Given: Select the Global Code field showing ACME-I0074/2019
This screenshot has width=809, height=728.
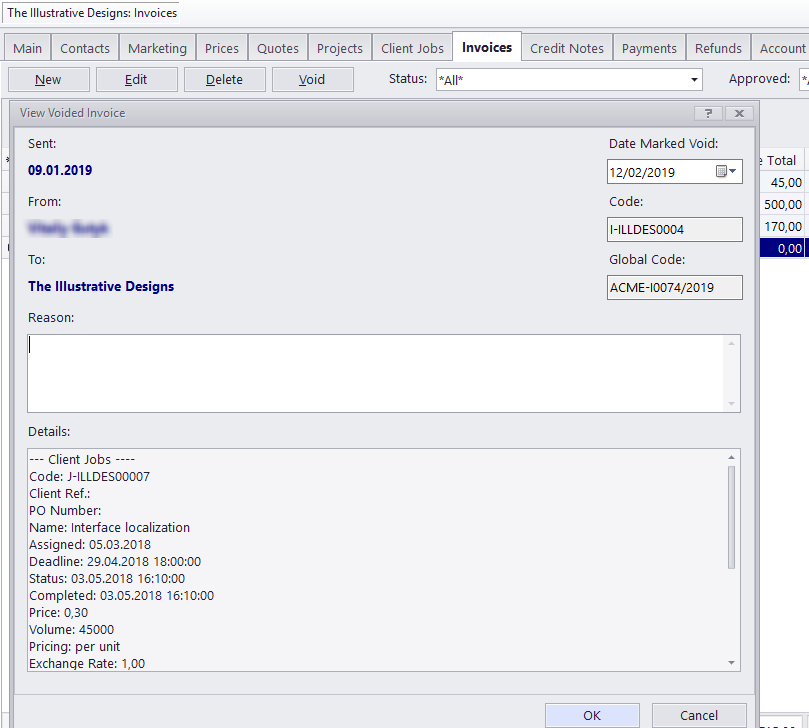Looking at the screenshot, I should (674, 287).
